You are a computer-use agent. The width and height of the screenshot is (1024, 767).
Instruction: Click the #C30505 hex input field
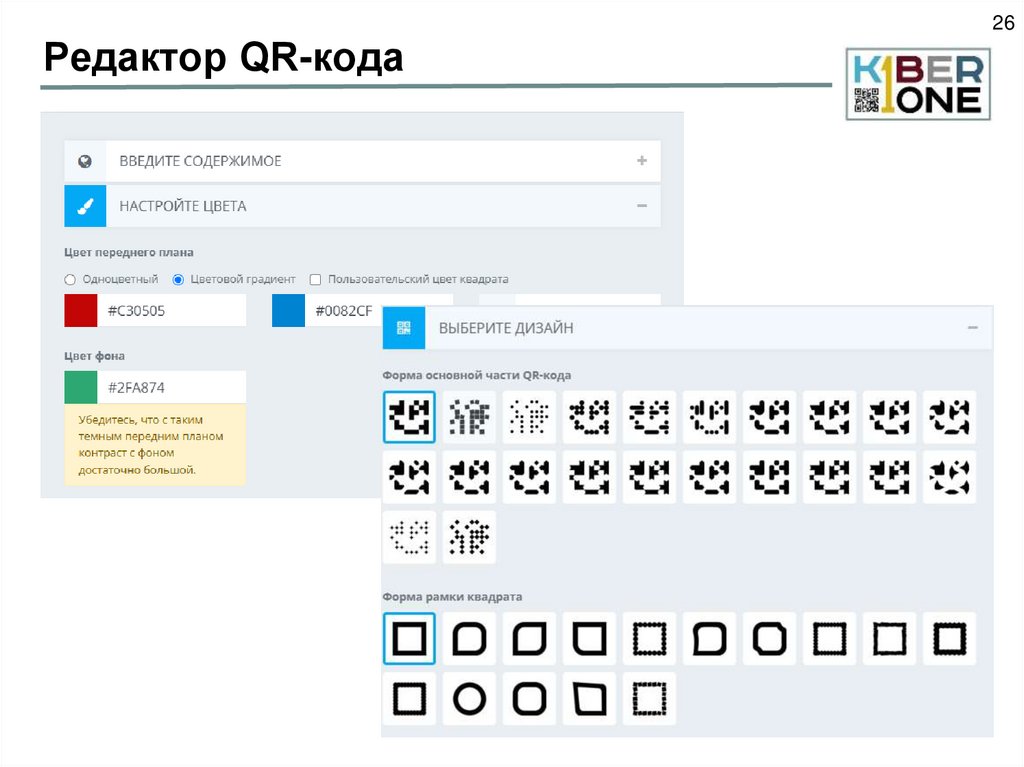[x=172, y=310]
